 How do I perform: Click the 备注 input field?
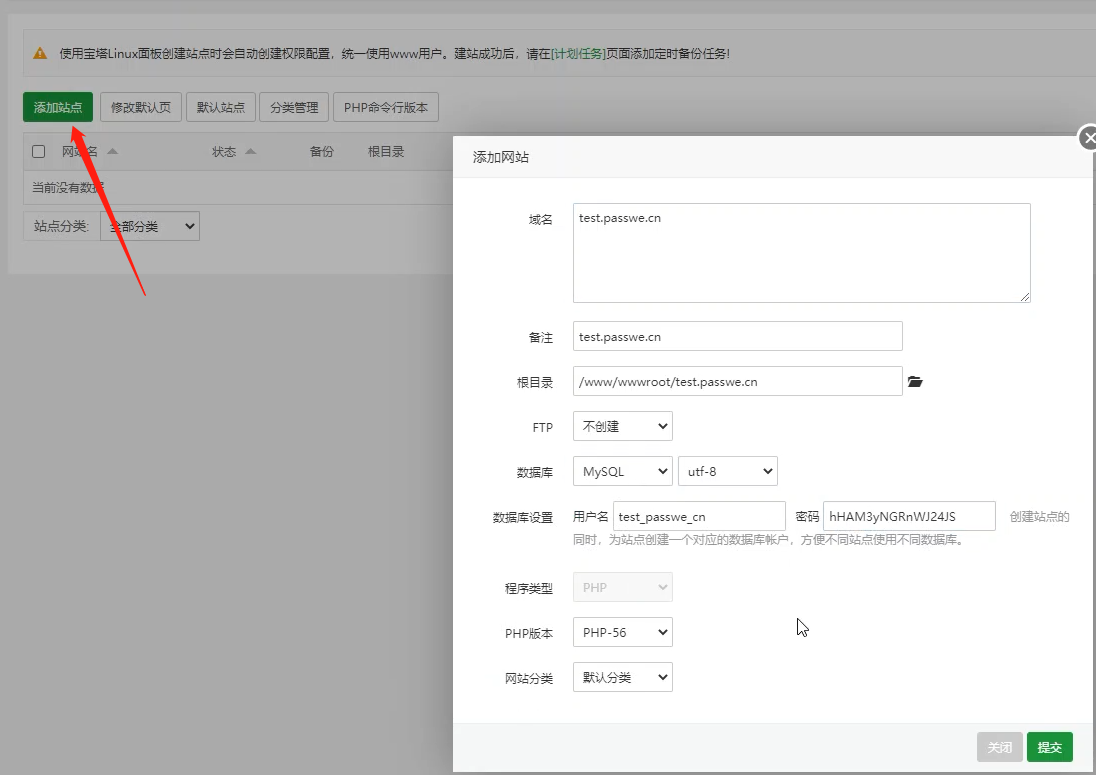point(737,336)
